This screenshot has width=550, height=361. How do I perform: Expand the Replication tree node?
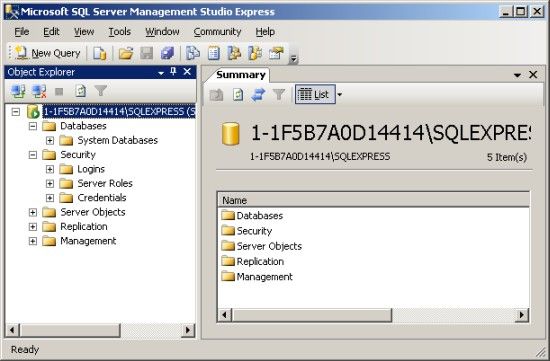pos(33,227)
